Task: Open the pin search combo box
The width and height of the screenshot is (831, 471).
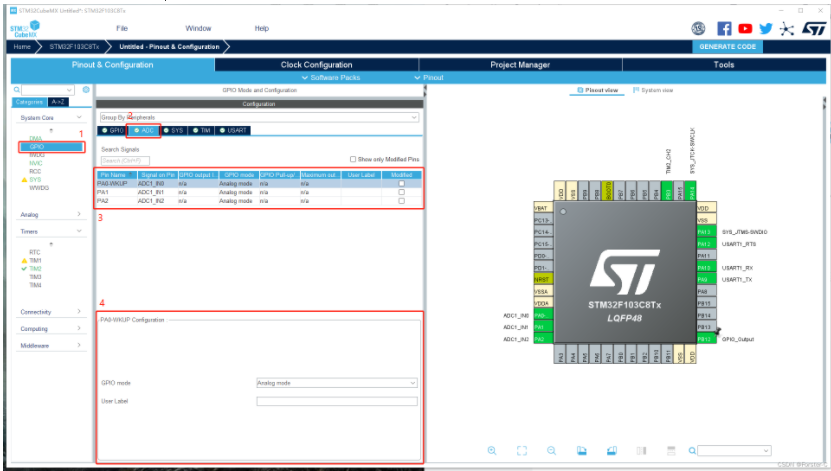Action: click(x=734, y=450)
